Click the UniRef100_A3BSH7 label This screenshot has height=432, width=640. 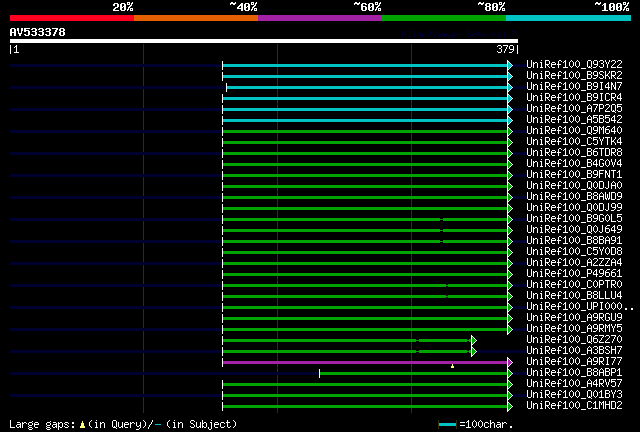pos(574,351)
